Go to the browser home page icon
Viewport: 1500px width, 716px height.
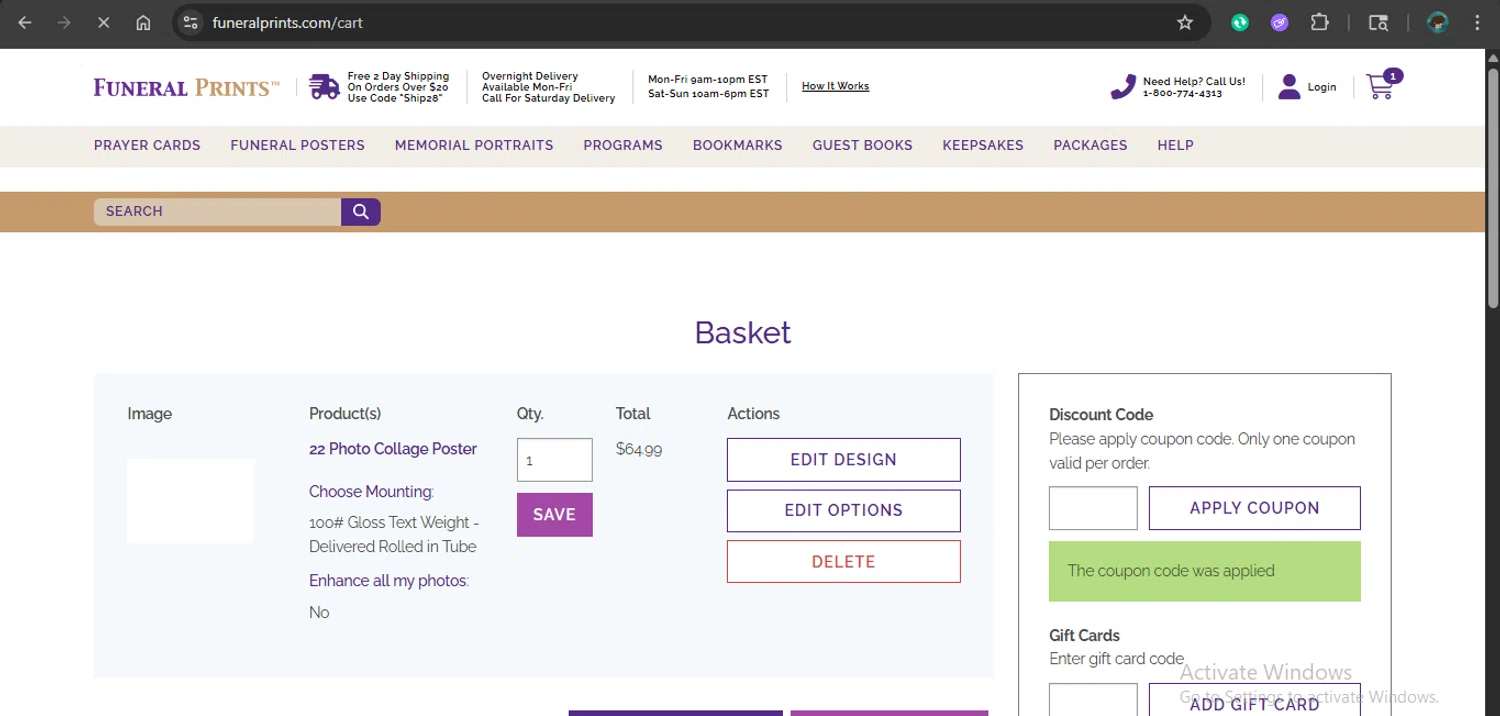click(x=143, y=22)
